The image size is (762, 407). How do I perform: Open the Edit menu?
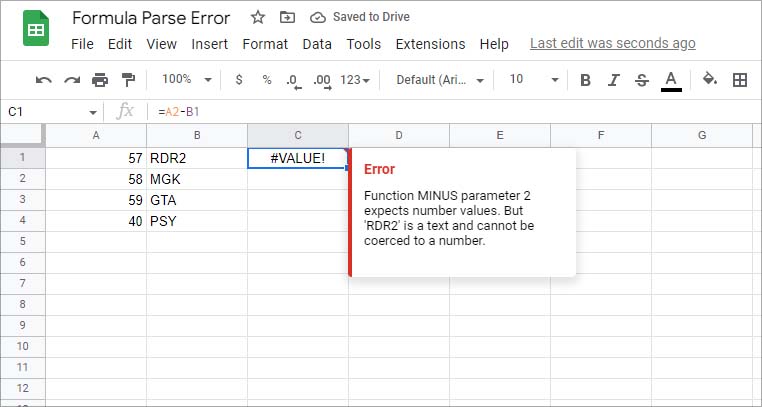[120, 44]
